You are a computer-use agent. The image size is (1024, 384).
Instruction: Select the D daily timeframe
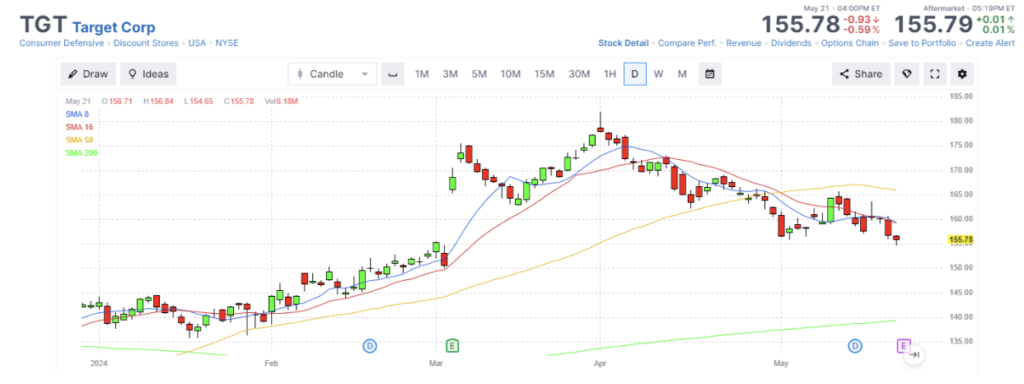[635, 74]
